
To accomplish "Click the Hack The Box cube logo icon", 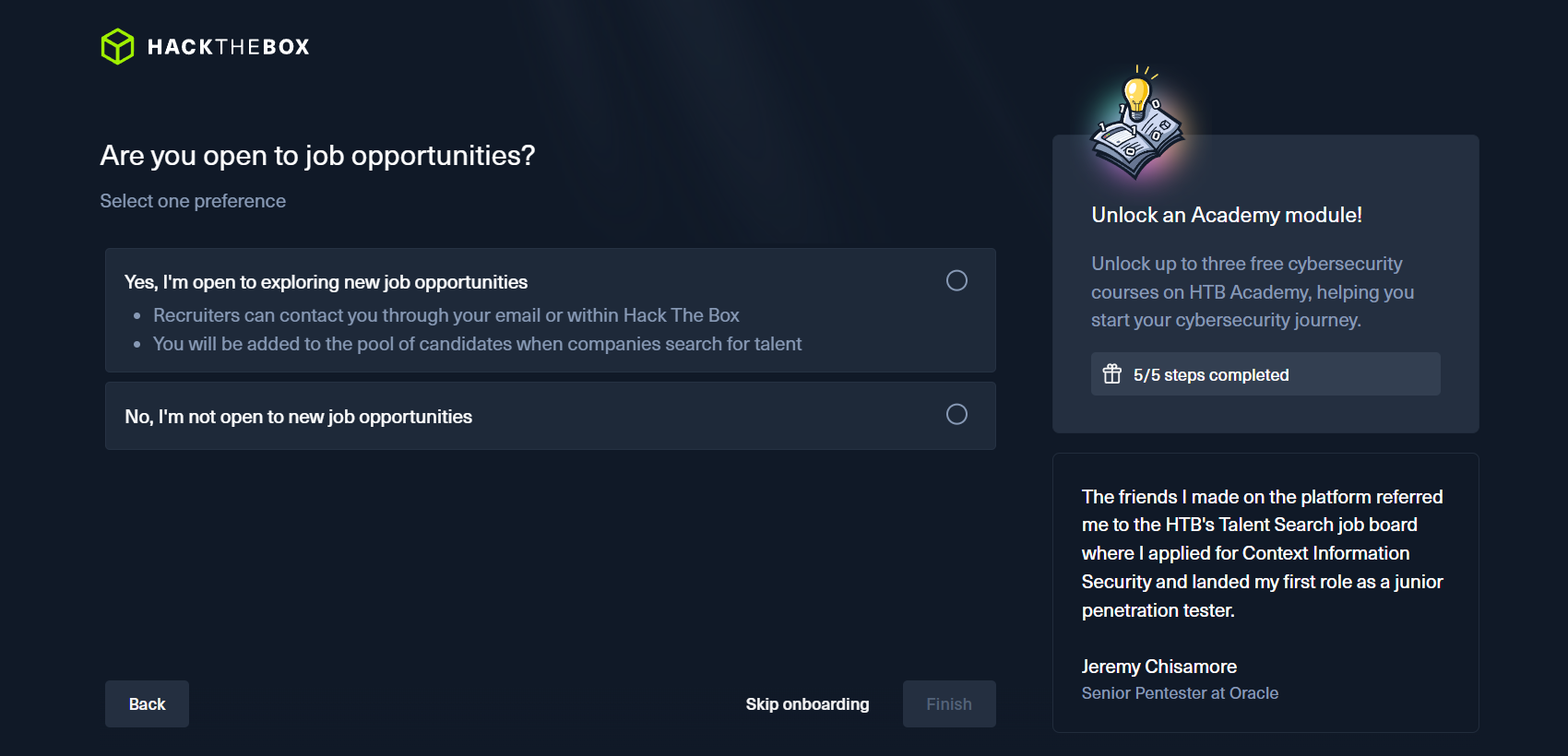I will coord(117,44).
